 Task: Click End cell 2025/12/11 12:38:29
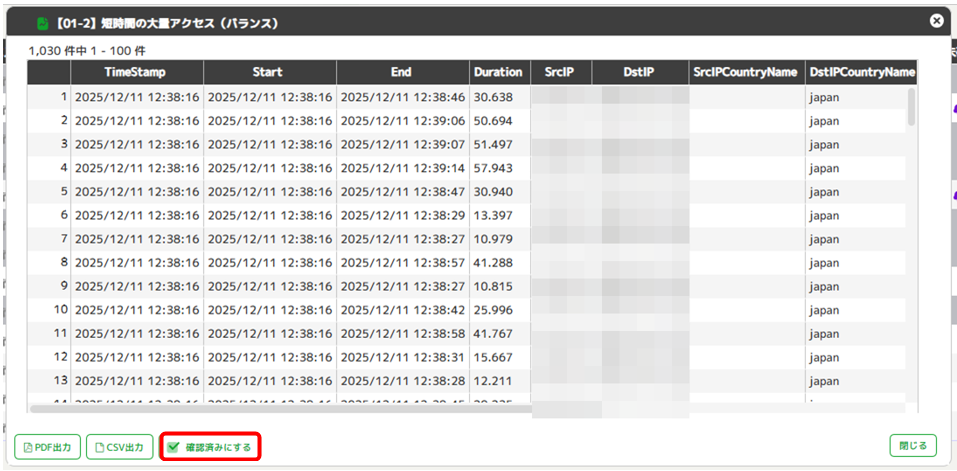(403, 215)
